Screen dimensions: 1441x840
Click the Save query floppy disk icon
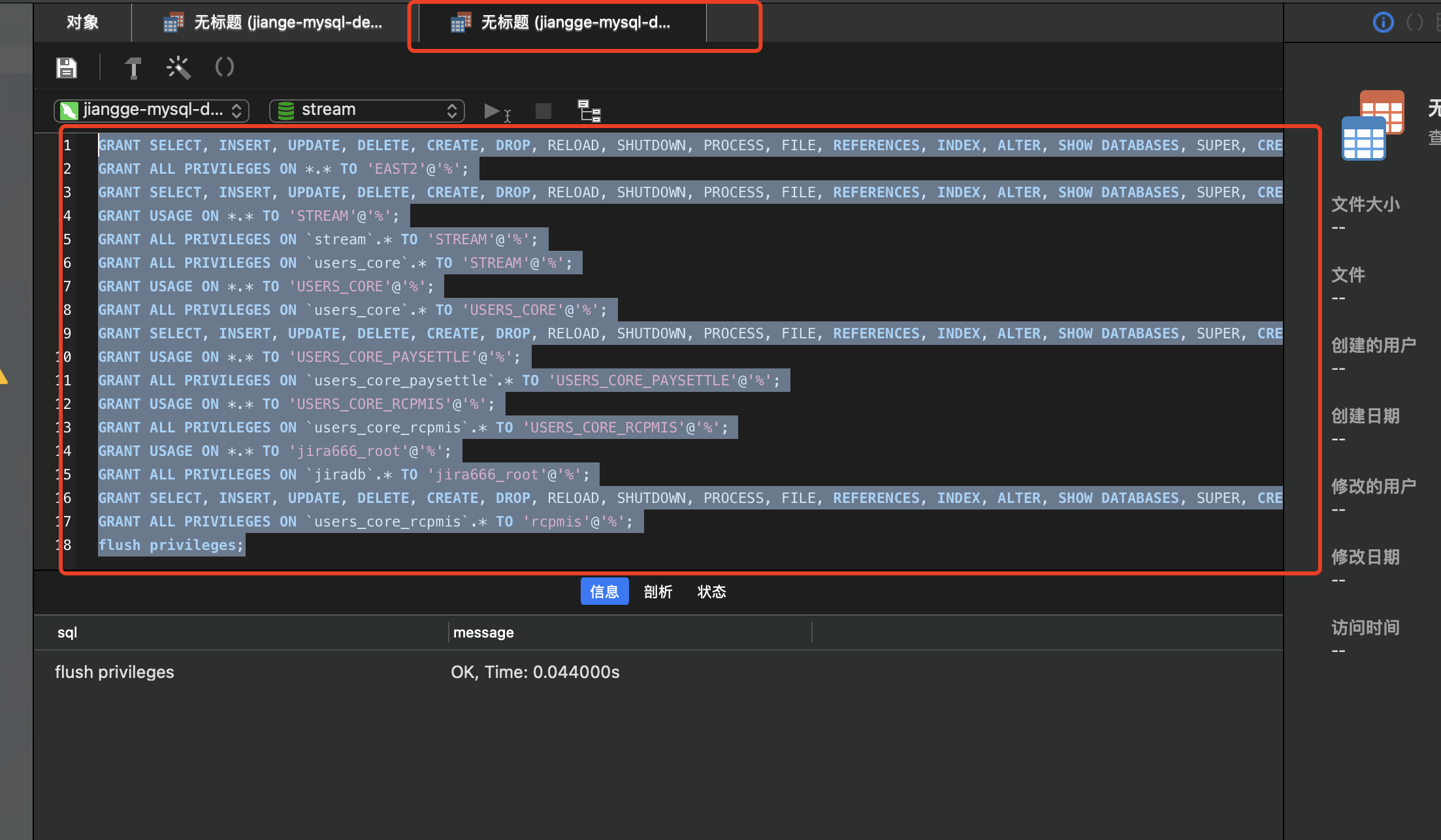click(67, 67)
